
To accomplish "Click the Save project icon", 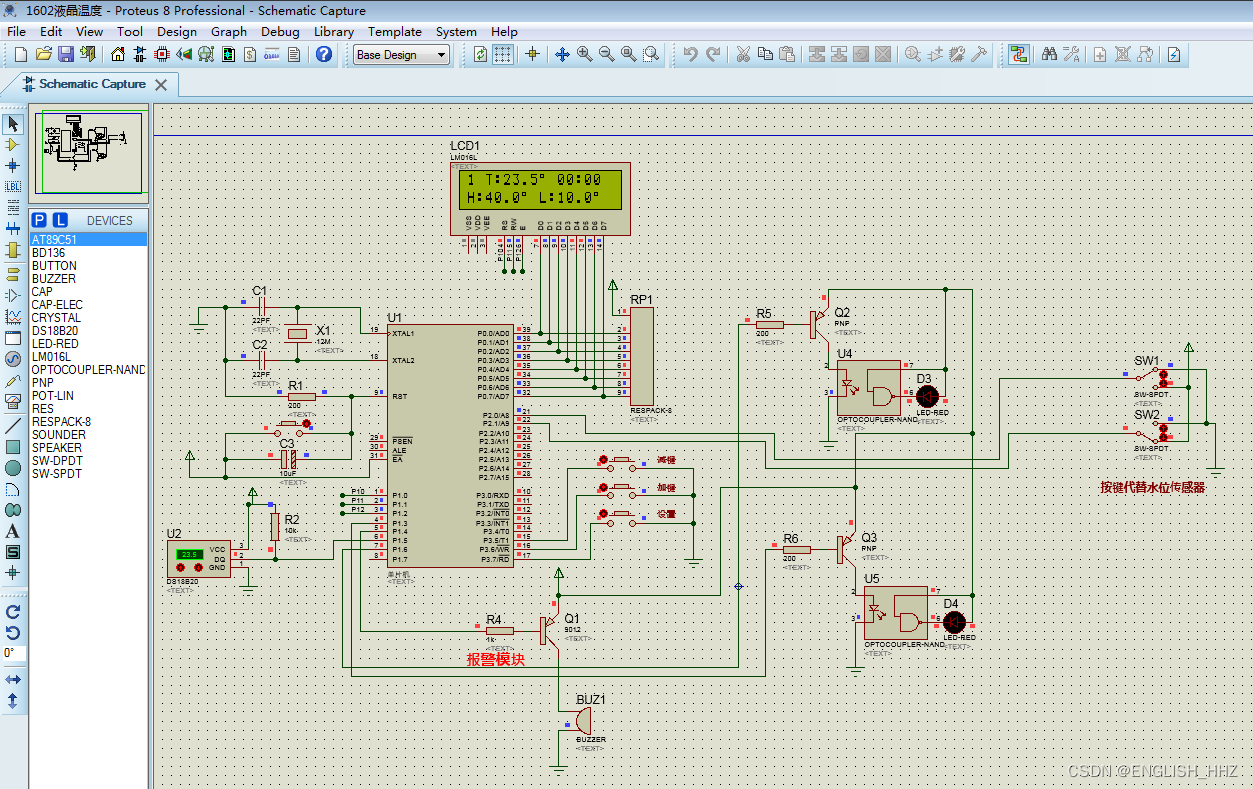I will (x=66, y=55).
